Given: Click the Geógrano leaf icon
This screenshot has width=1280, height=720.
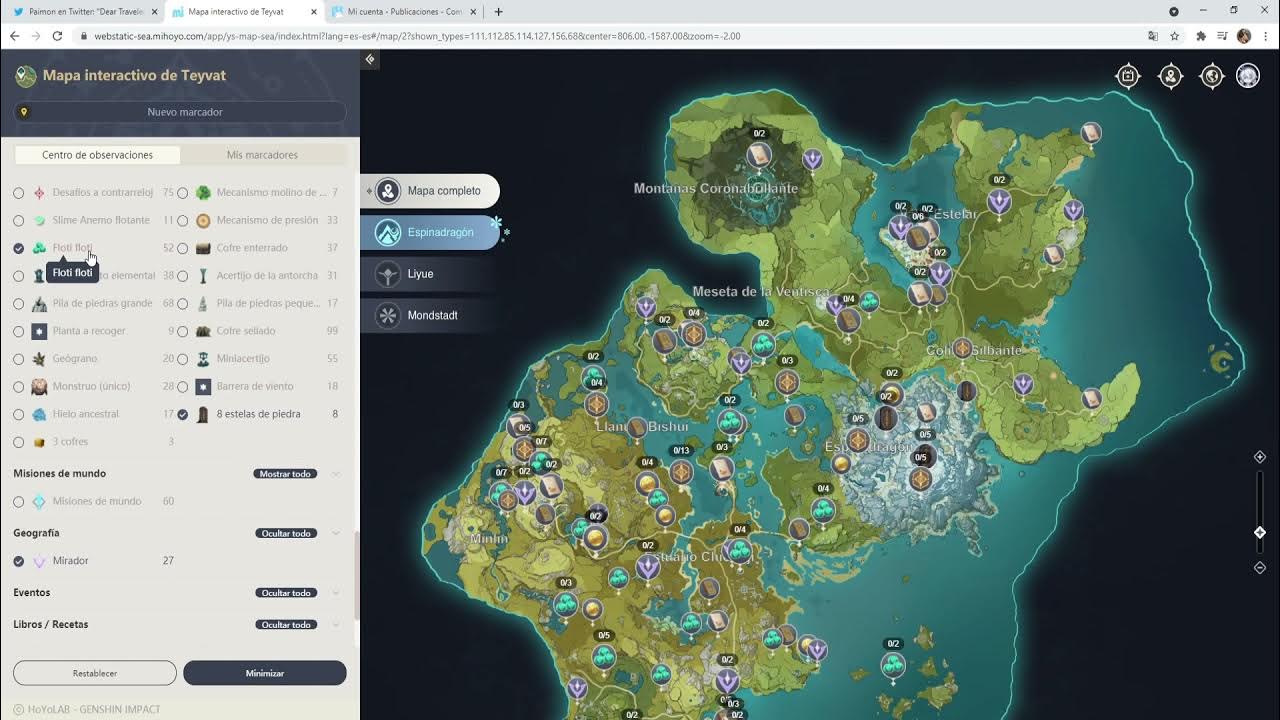Looking at the screenshot, I should click(x=39, y=358).
